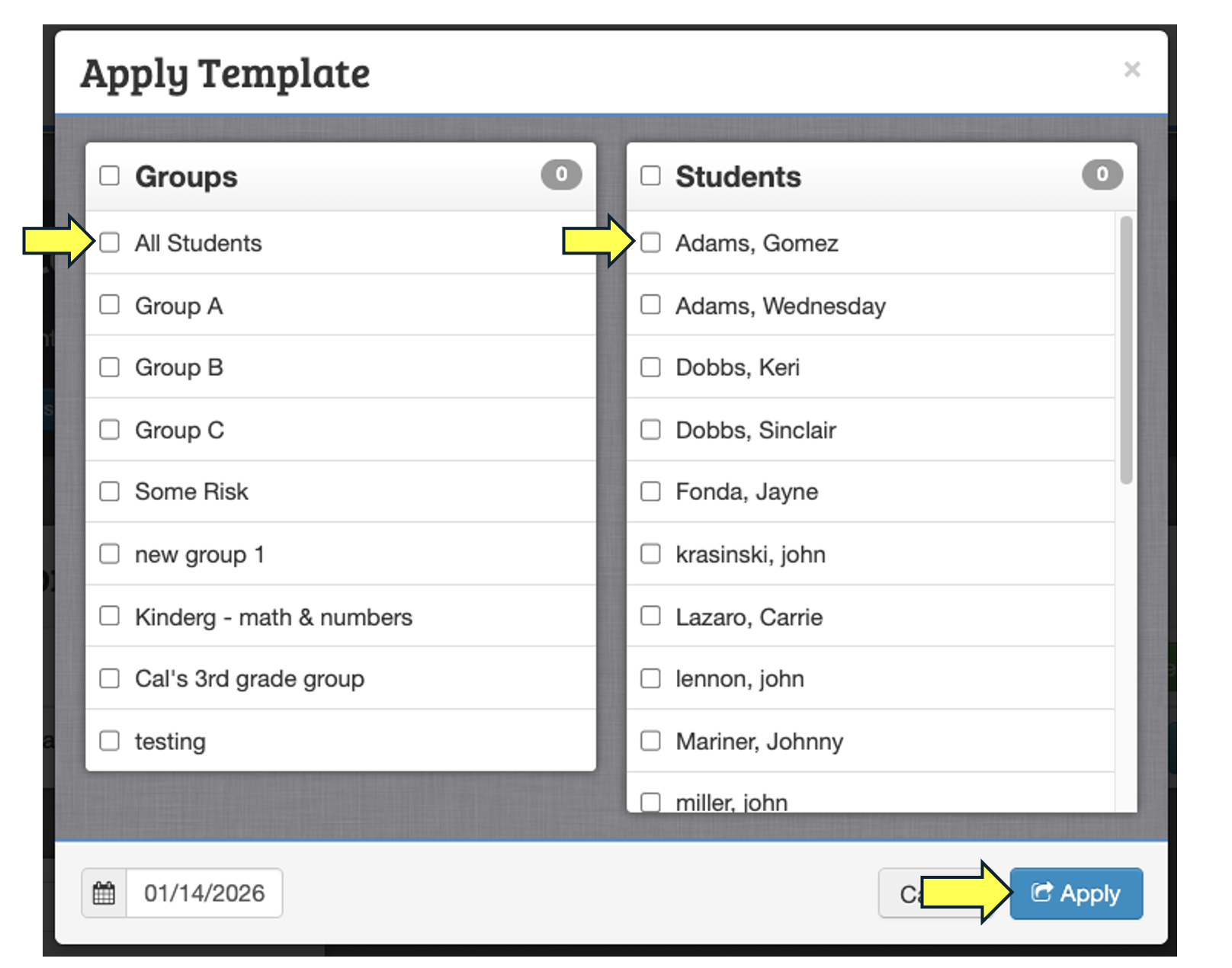Check student Dobbs, Keri
This screenshot has height=968, width=1232.
[x=650, y=367]
